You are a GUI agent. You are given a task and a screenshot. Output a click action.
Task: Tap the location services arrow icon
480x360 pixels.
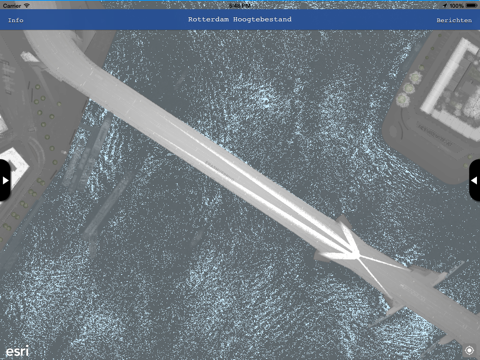(x=445, y=6)
